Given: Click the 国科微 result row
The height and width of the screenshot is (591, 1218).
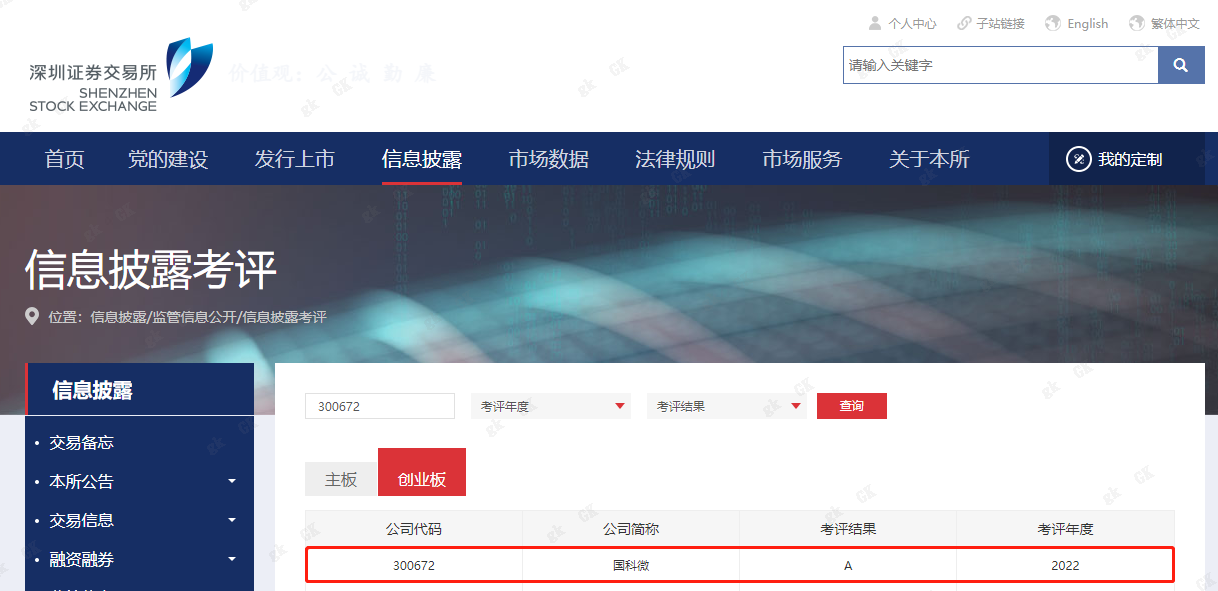Looking at the screenshot, I should pyautogui.click(x=632, y=565).
